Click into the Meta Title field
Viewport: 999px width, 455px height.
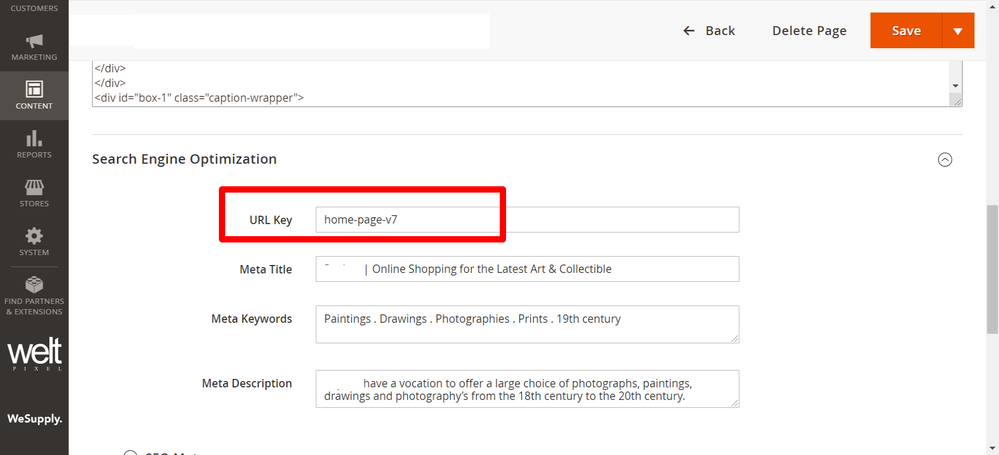[x=526, y=269]
